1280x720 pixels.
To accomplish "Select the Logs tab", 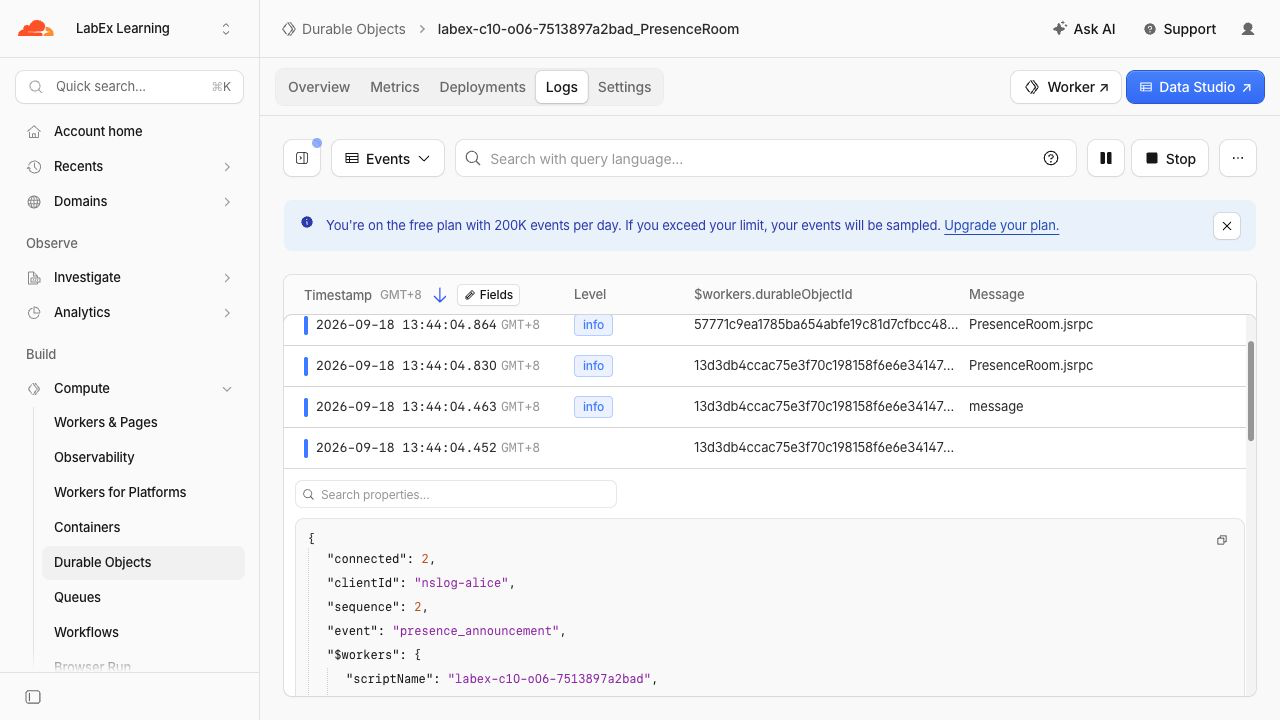I will 562,87.
